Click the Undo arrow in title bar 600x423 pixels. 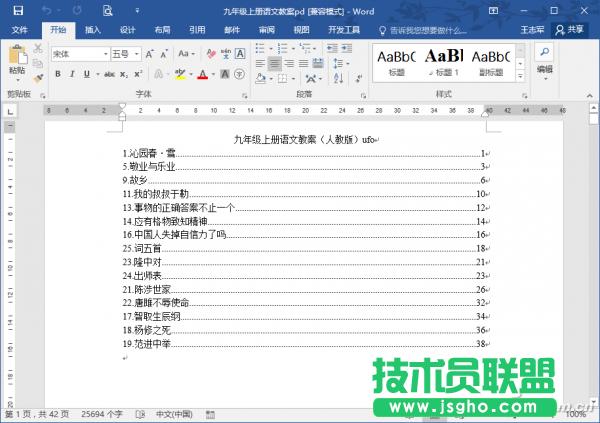click(46, 10)
